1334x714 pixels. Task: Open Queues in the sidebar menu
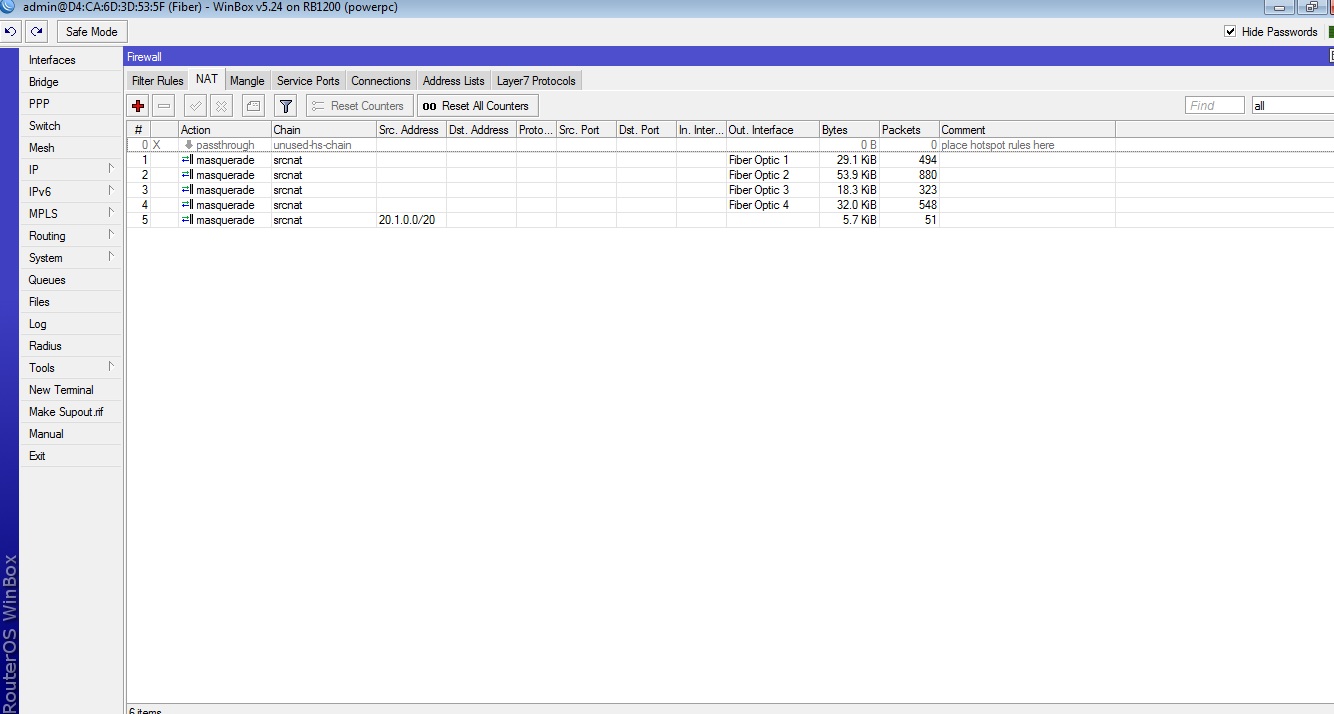coord(71,280)
